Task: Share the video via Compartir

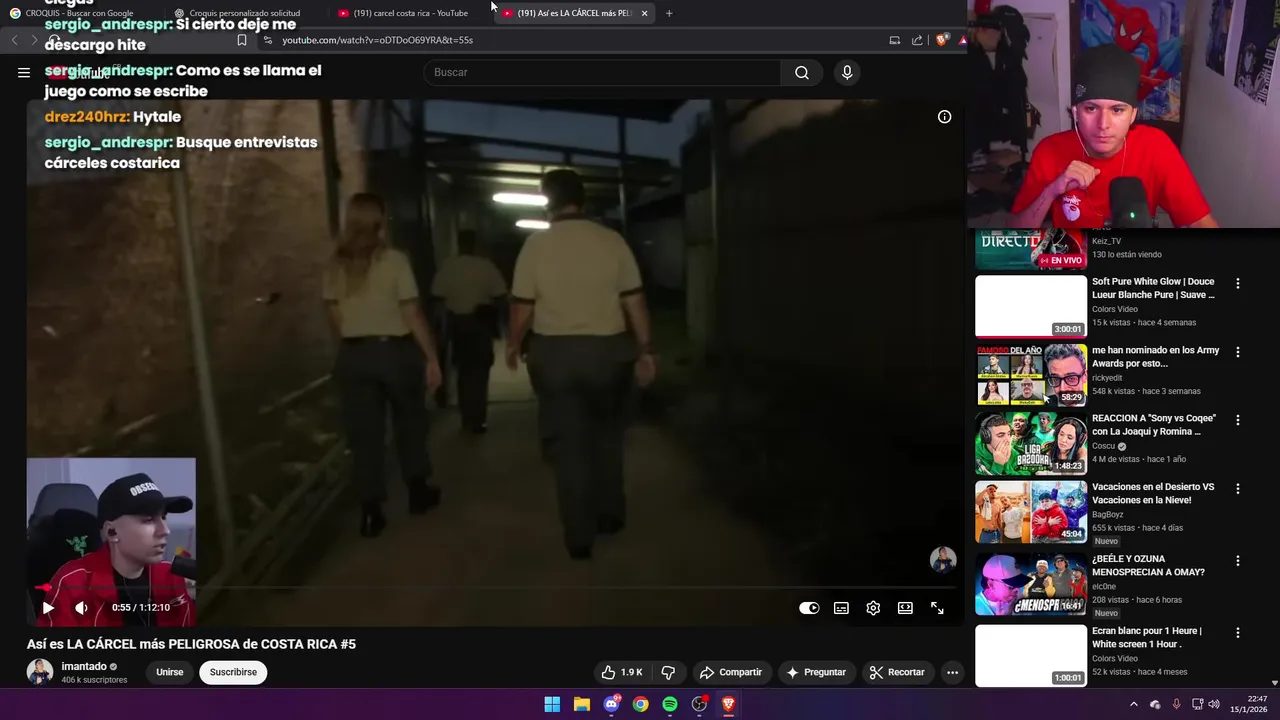Action: [731, 672]
